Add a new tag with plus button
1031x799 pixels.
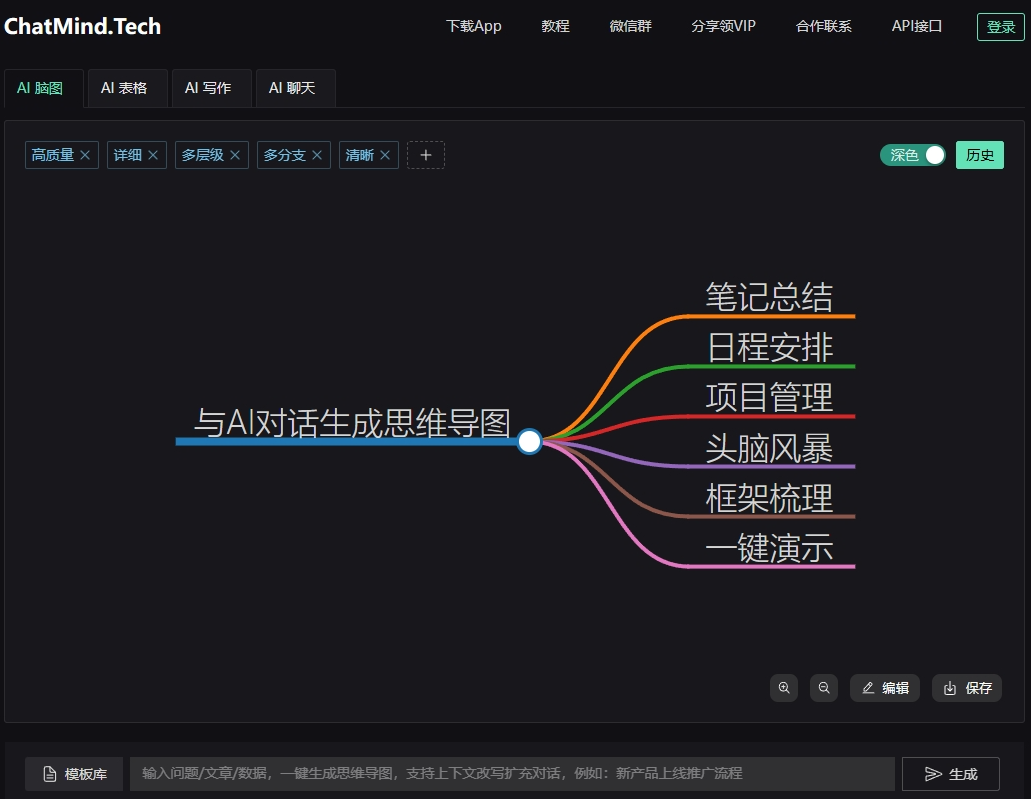(x=426, y=155)
